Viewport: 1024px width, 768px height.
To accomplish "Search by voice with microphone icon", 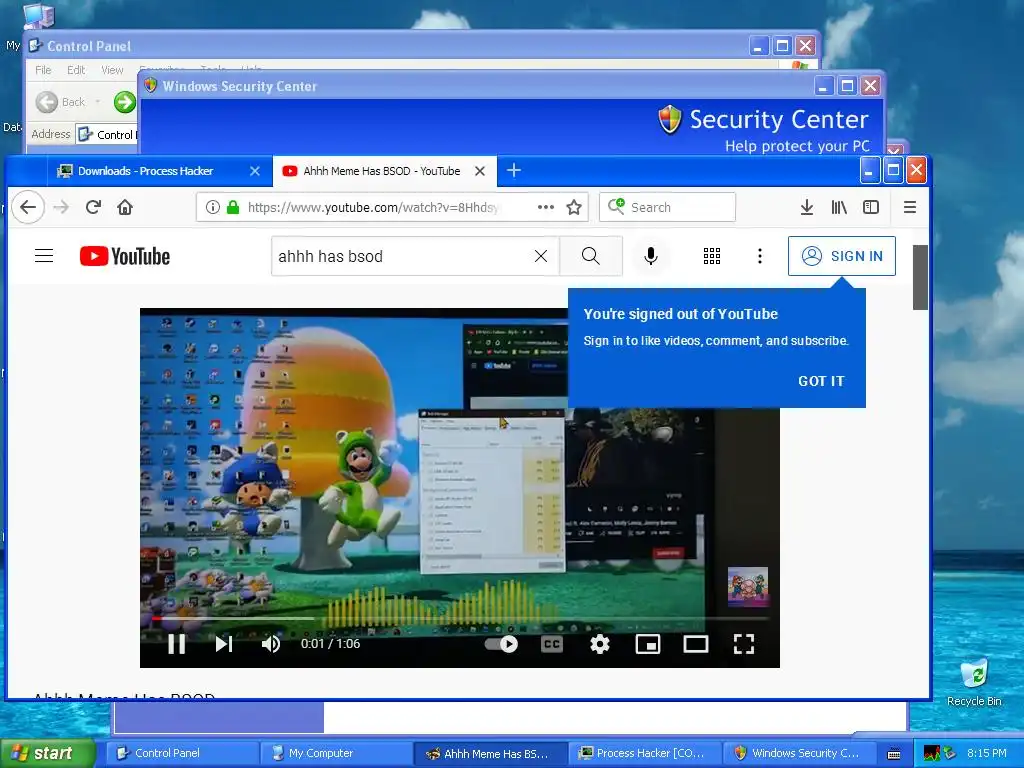I will coord(650,256).
